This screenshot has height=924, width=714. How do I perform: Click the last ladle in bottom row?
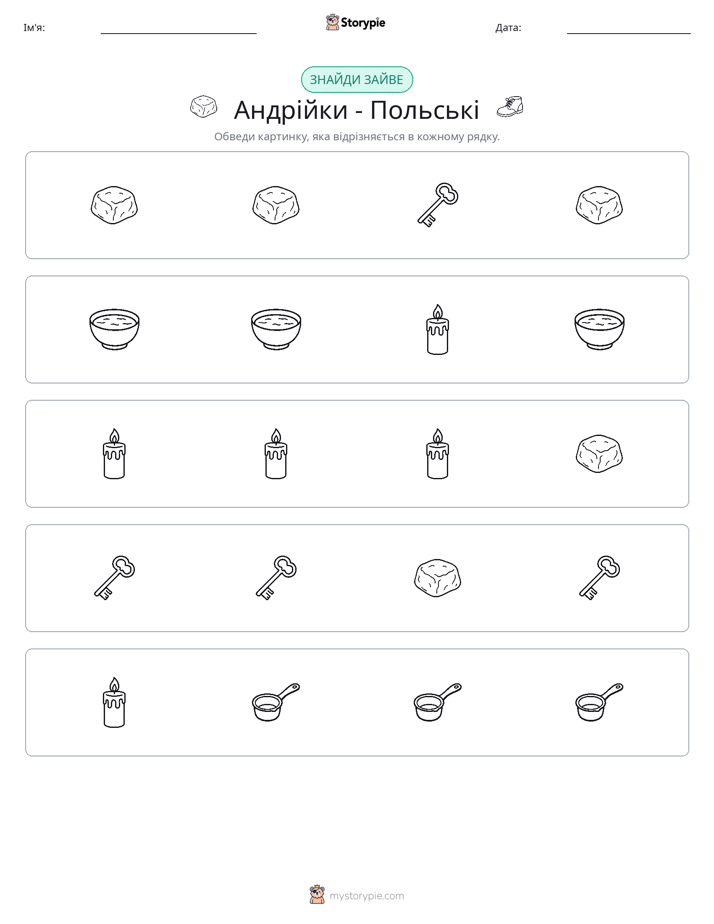[599, 702]
